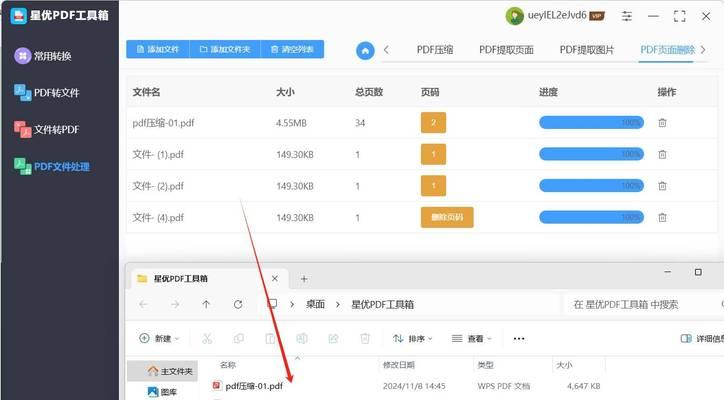Click the Delete trash icon in Explorer toolbar
The height and width of the screenshot is (400, 724).
(365, 339)
